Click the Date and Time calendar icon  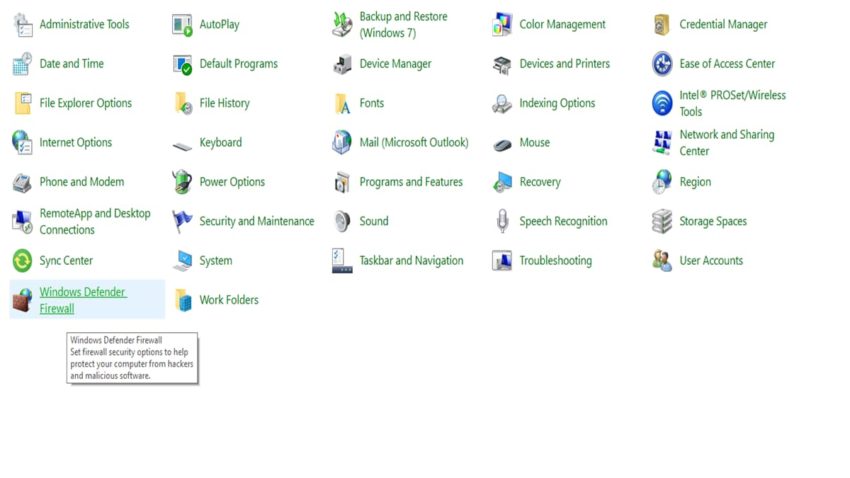click(22, 64)
